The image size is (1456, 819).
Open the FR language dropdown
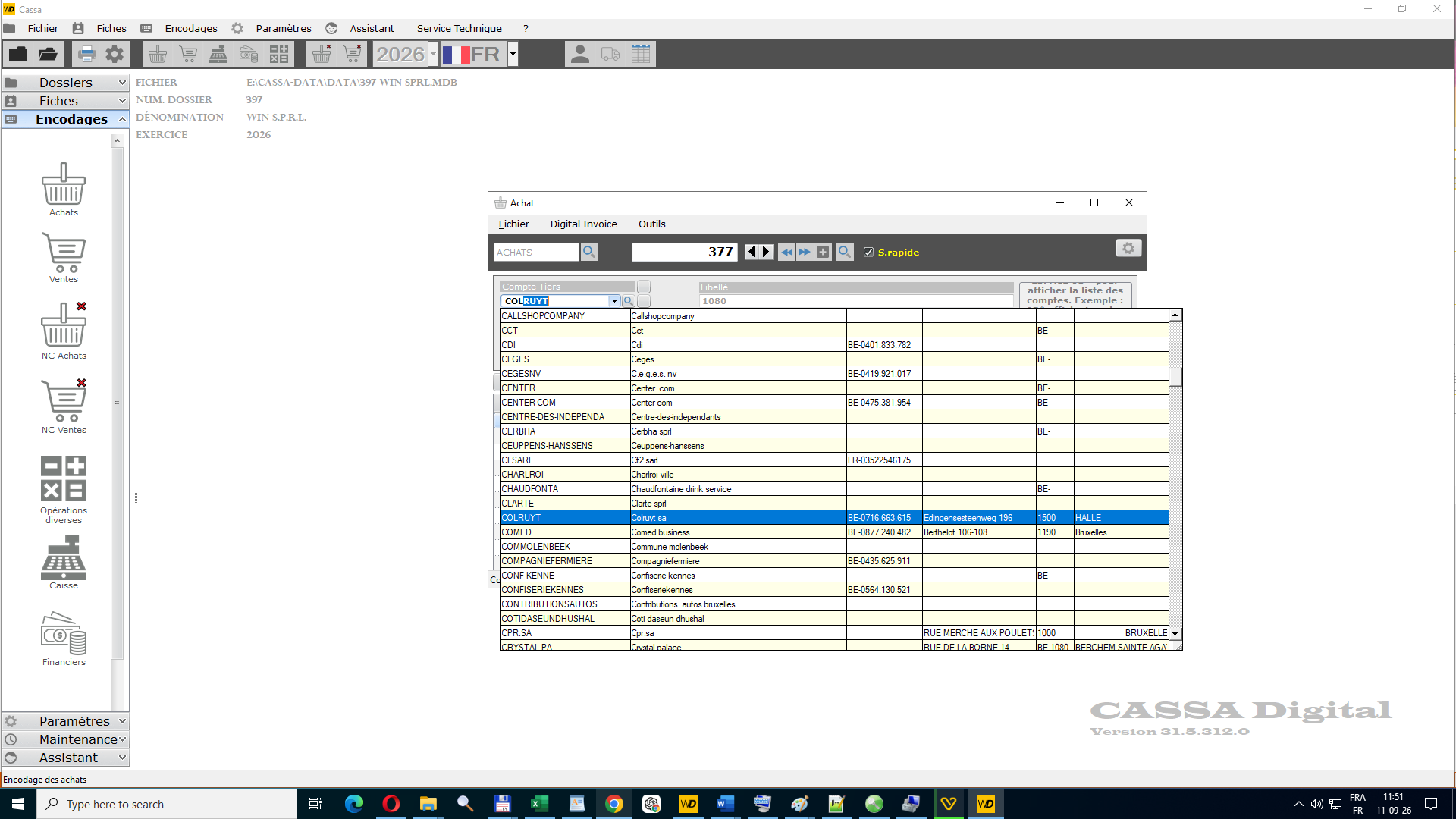click(x=513, y=54)
